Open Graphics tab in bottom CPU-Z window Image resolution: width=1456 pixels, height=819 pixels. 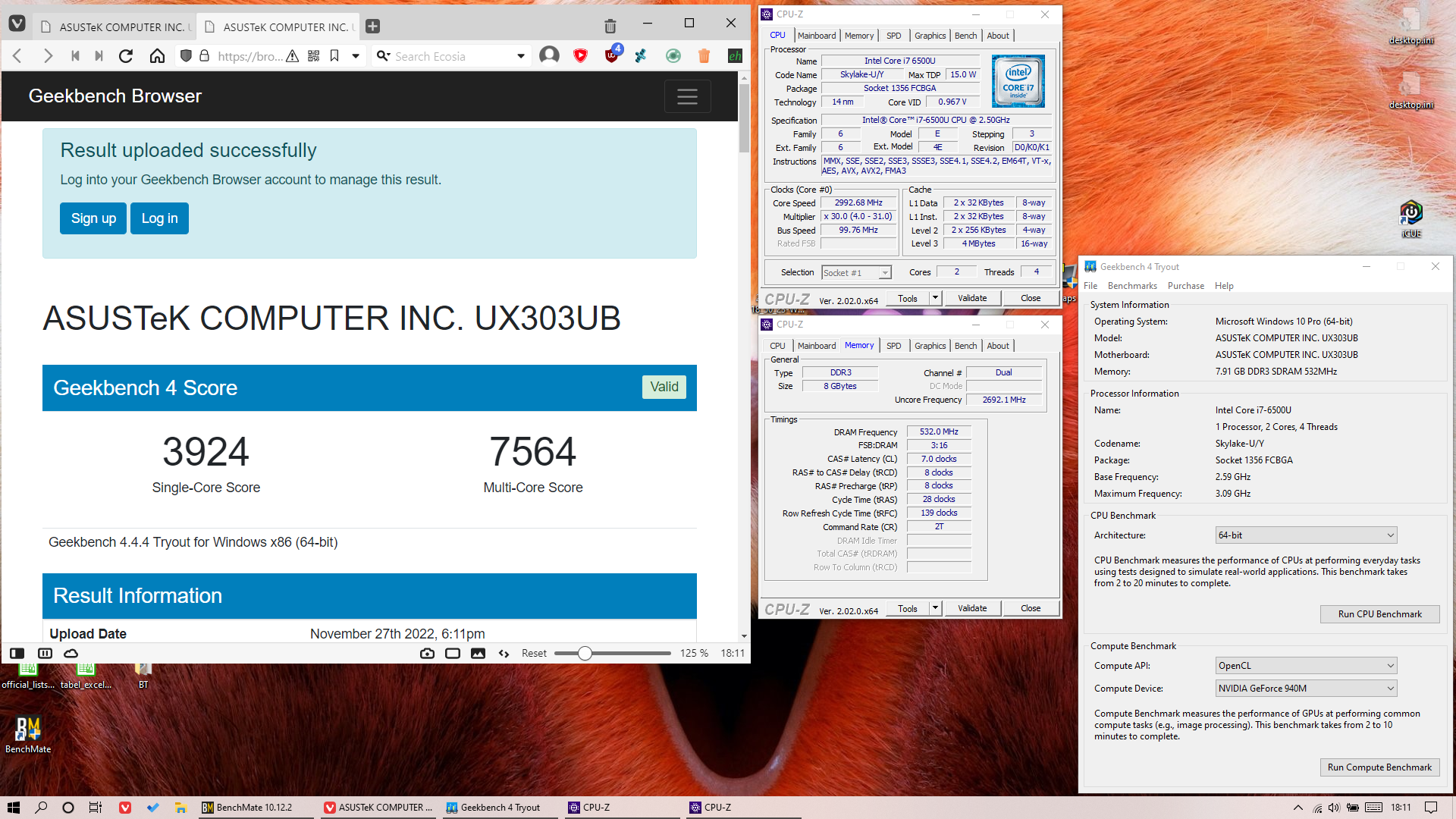coord(930,346)
